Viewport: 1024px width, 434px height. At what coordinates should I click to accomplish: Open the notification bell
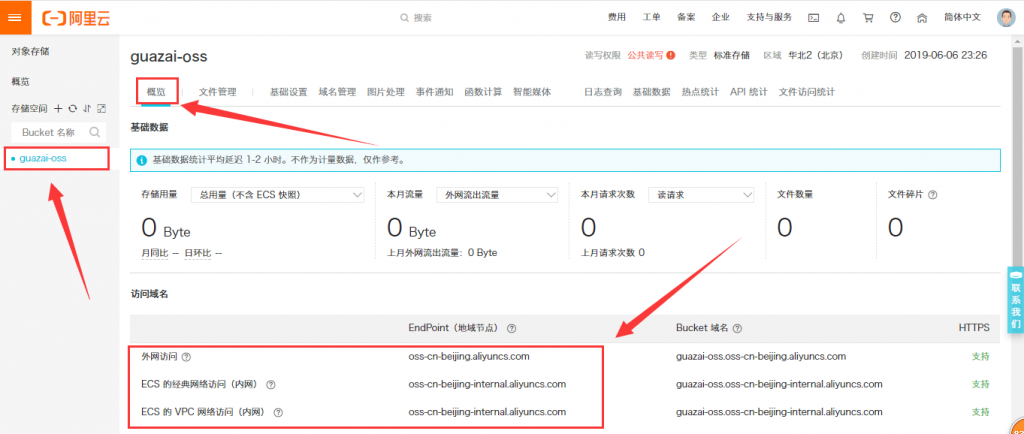[x=840, y=18]
